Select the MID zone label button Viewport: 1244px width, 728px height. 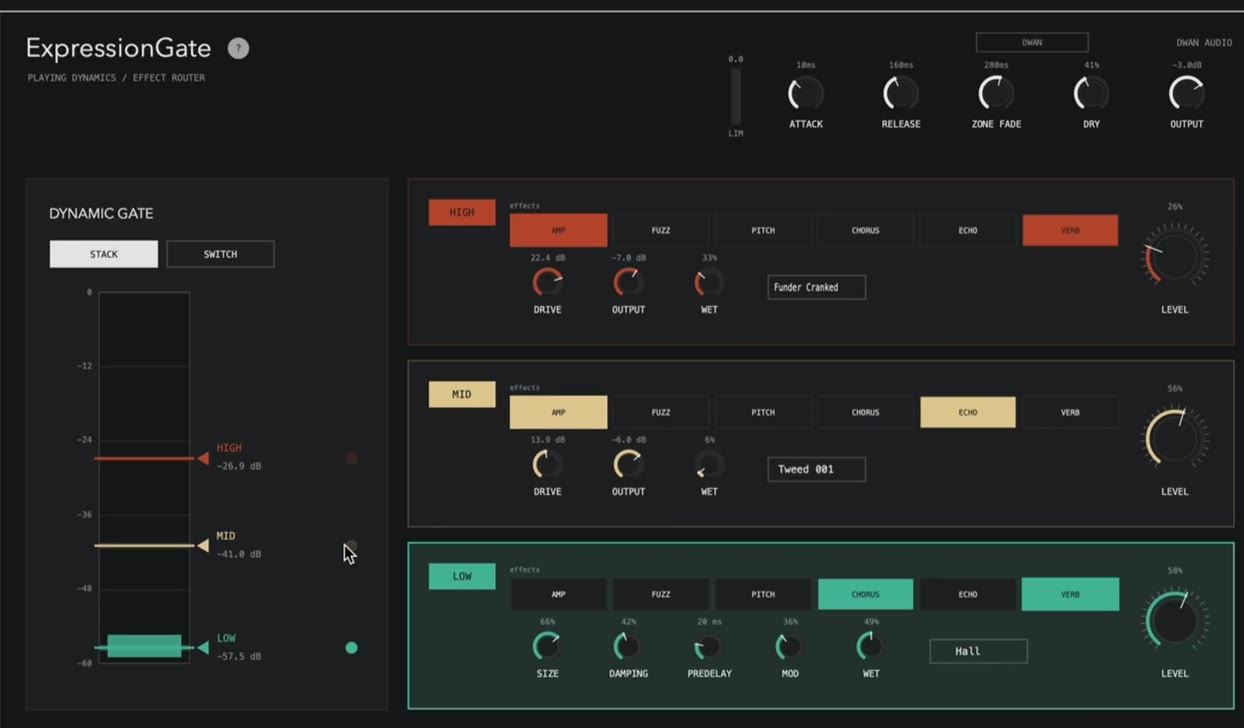[462, 394]
